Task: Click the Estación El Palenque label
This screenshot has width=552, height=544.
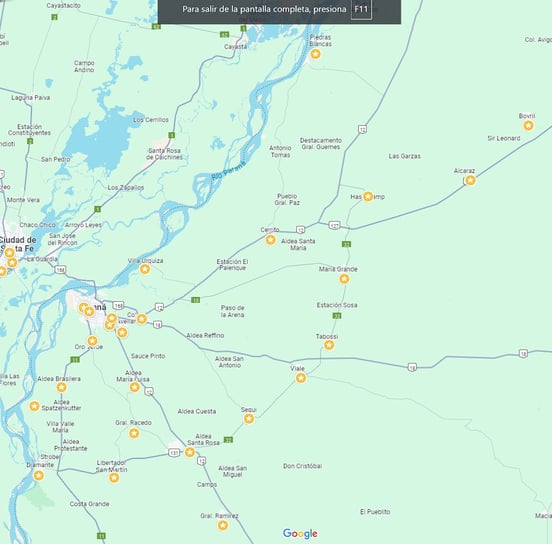Action: tap(232, 264)
